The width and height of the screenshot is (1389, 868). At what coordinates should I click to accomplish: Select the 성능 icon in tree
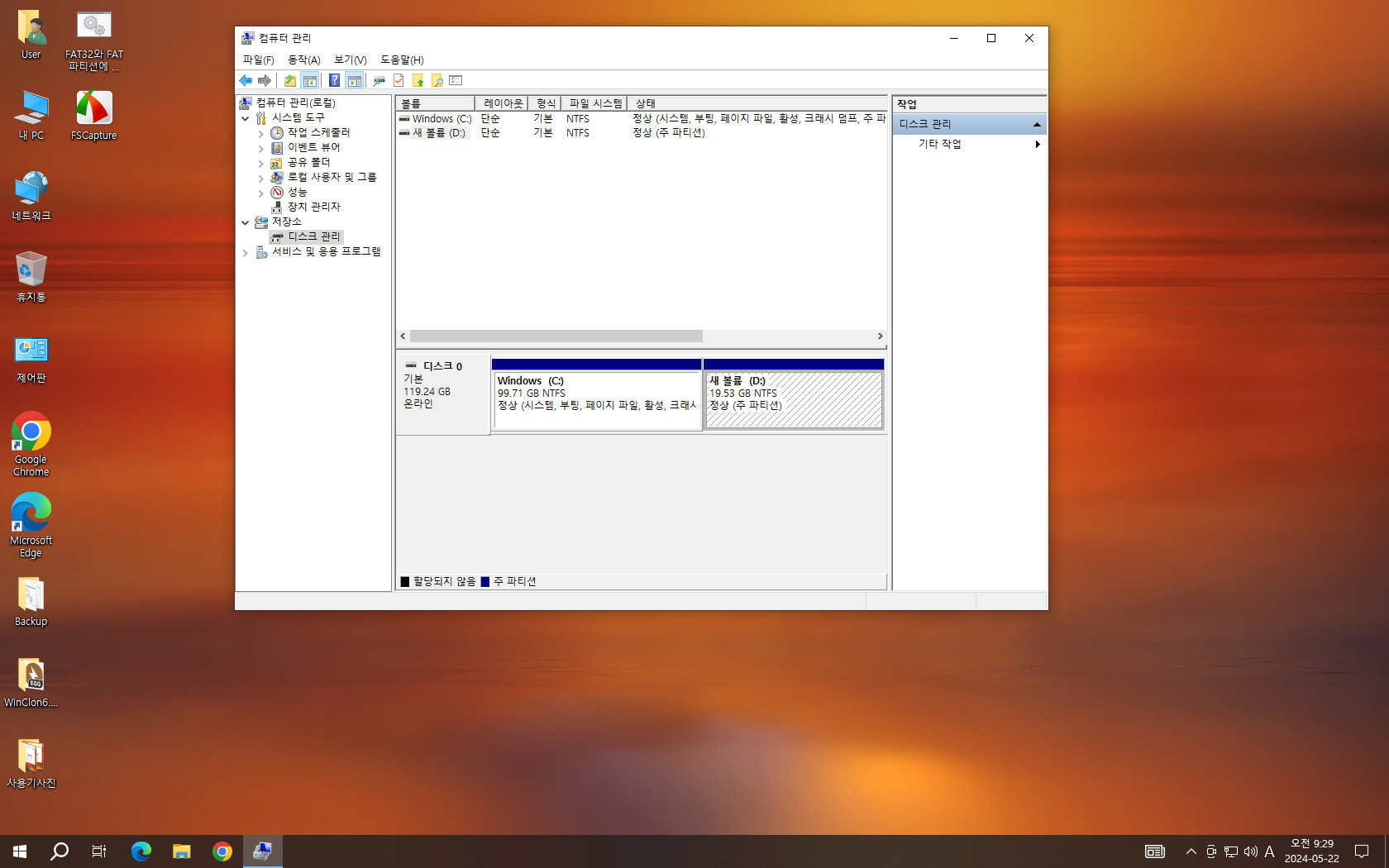point(277,193)
